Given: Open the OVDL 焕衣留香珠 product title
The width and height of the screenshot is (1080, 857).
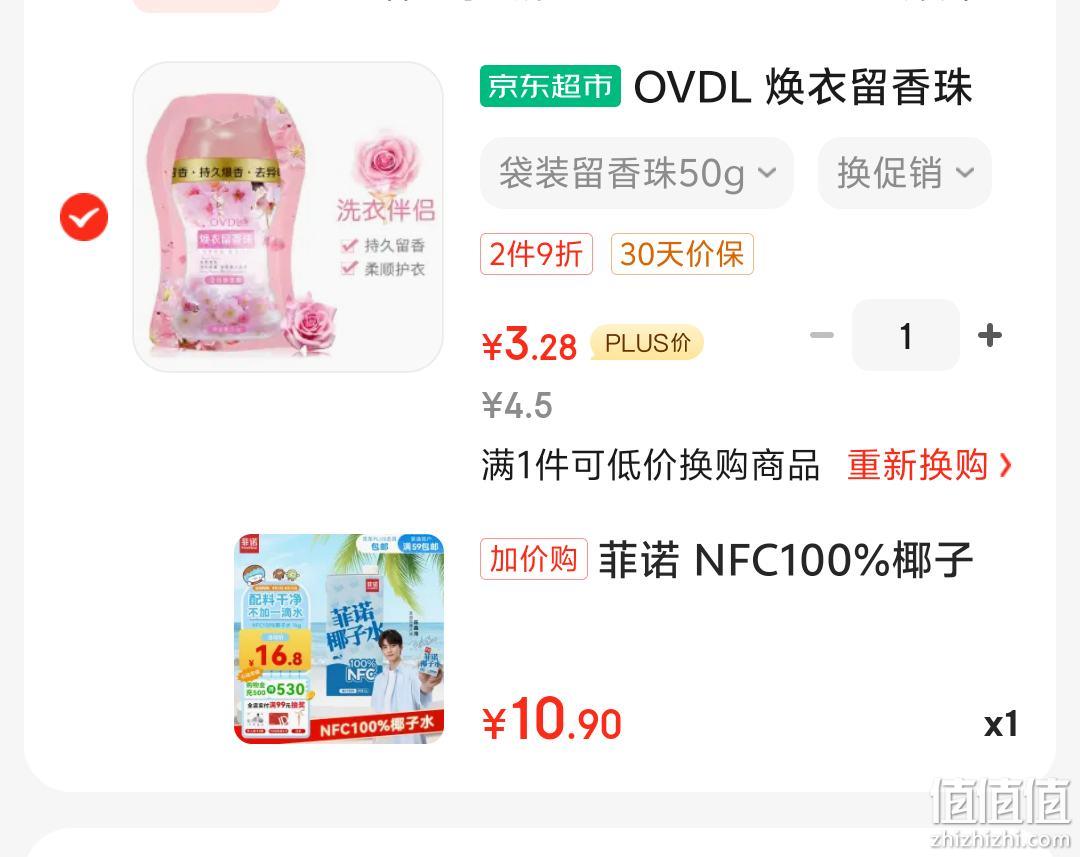Looking at the screenshot, I should click(802, 87).
